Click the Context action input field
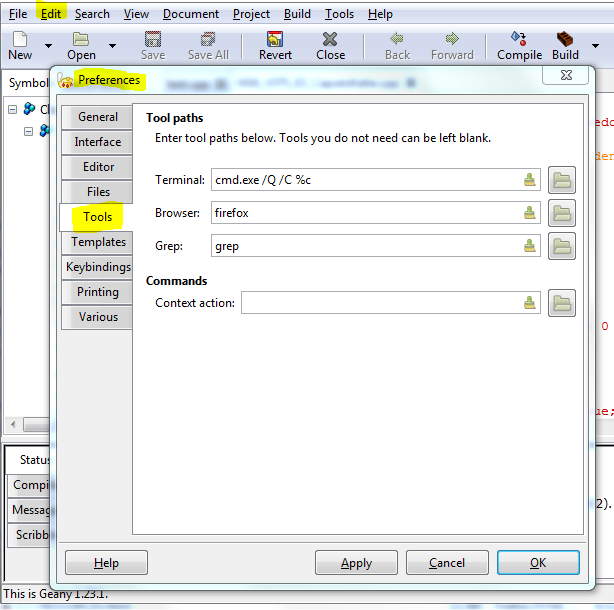 (380, 303)
